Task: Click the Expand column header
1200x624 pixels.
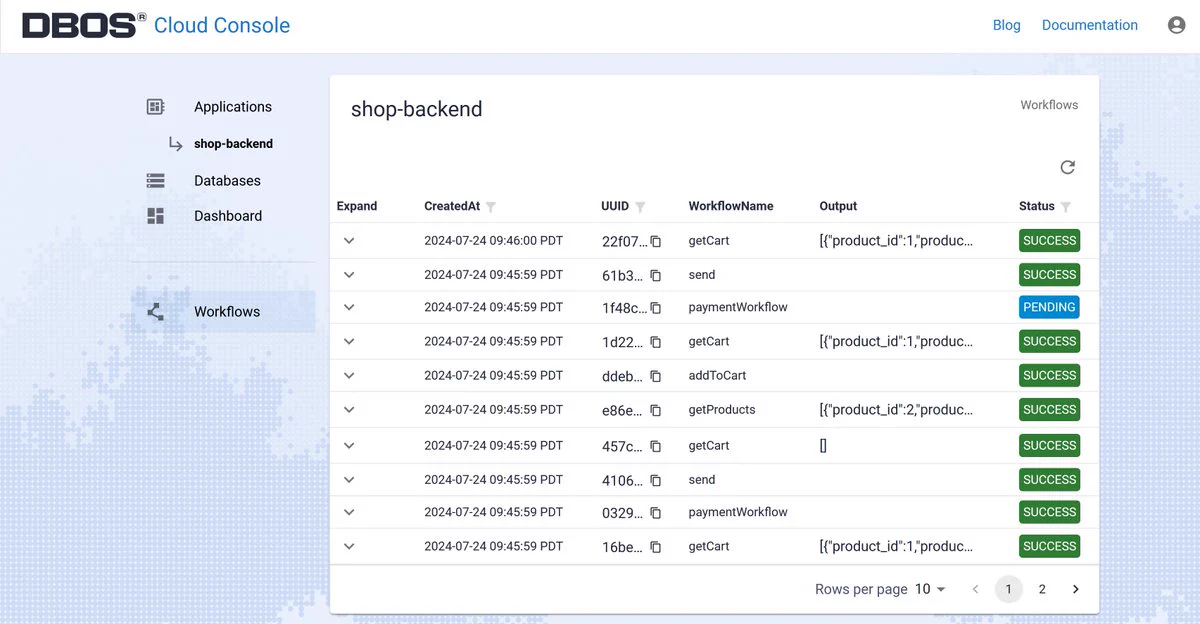Action: [357, 206]
